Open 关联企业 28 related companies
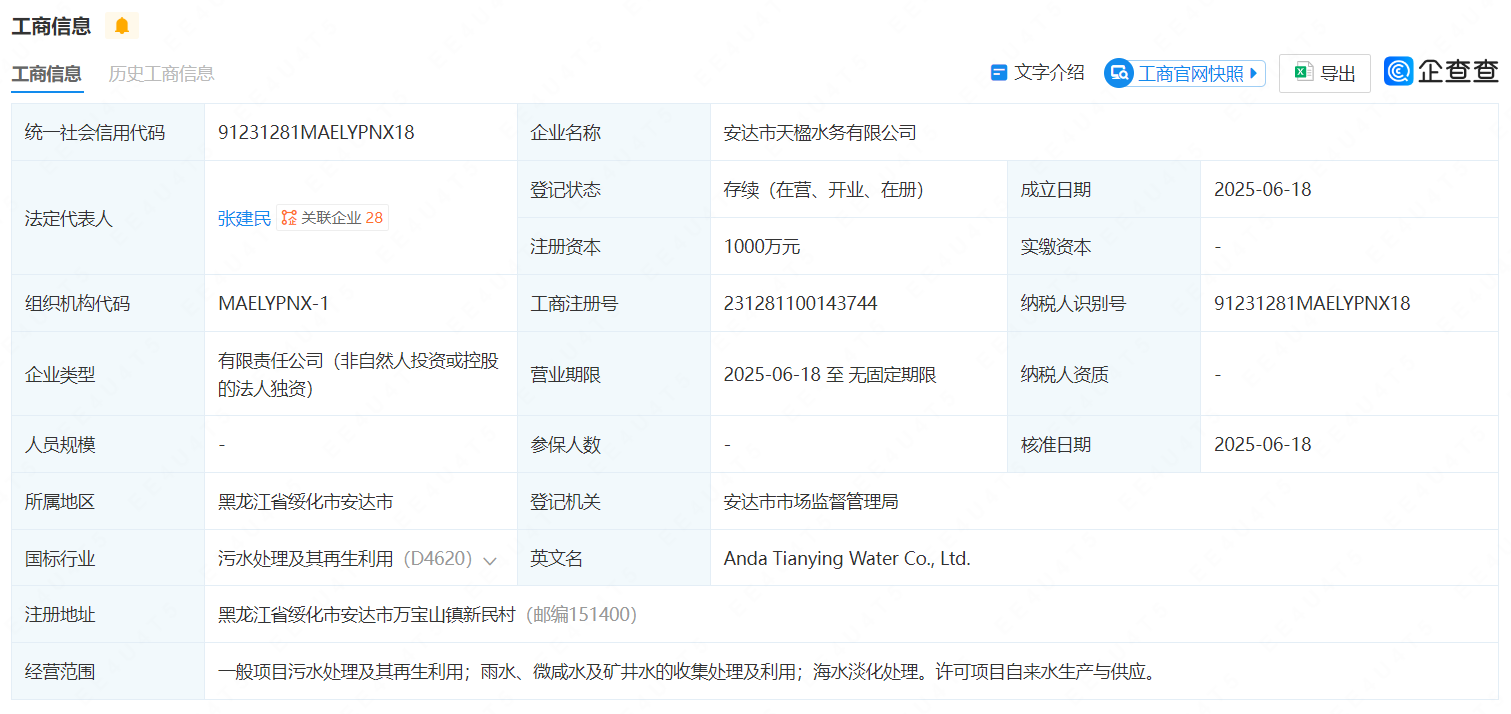This screenshot has width=1511, height=714. pyautogui.click(x=333, y=218)
